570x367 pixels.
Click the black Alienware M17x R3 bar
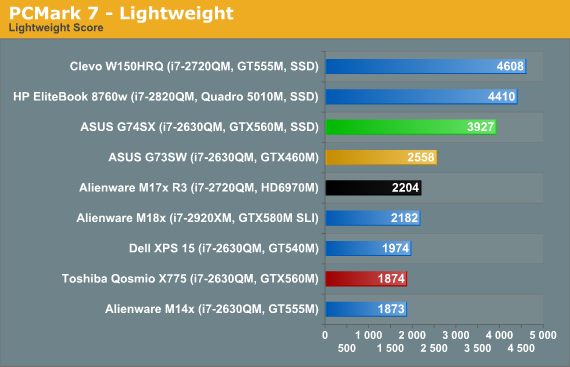pos(374,188)
